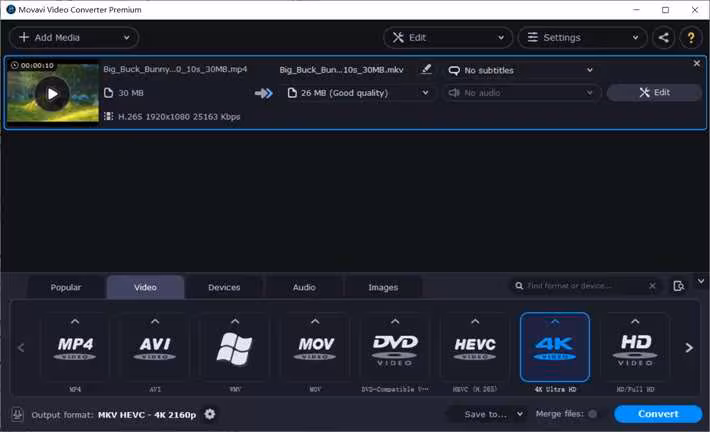
Task: Select the HEVC (H.265) format
Action: tap(475, 348)
